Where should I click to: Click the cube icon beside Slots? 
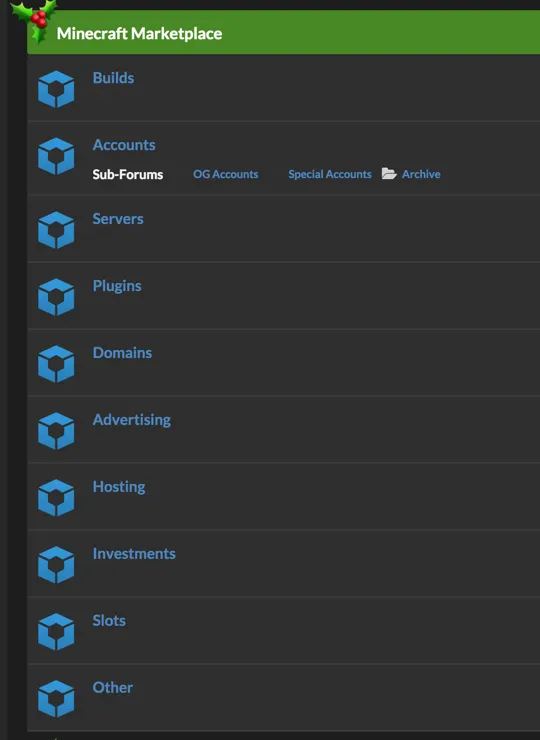56,632
